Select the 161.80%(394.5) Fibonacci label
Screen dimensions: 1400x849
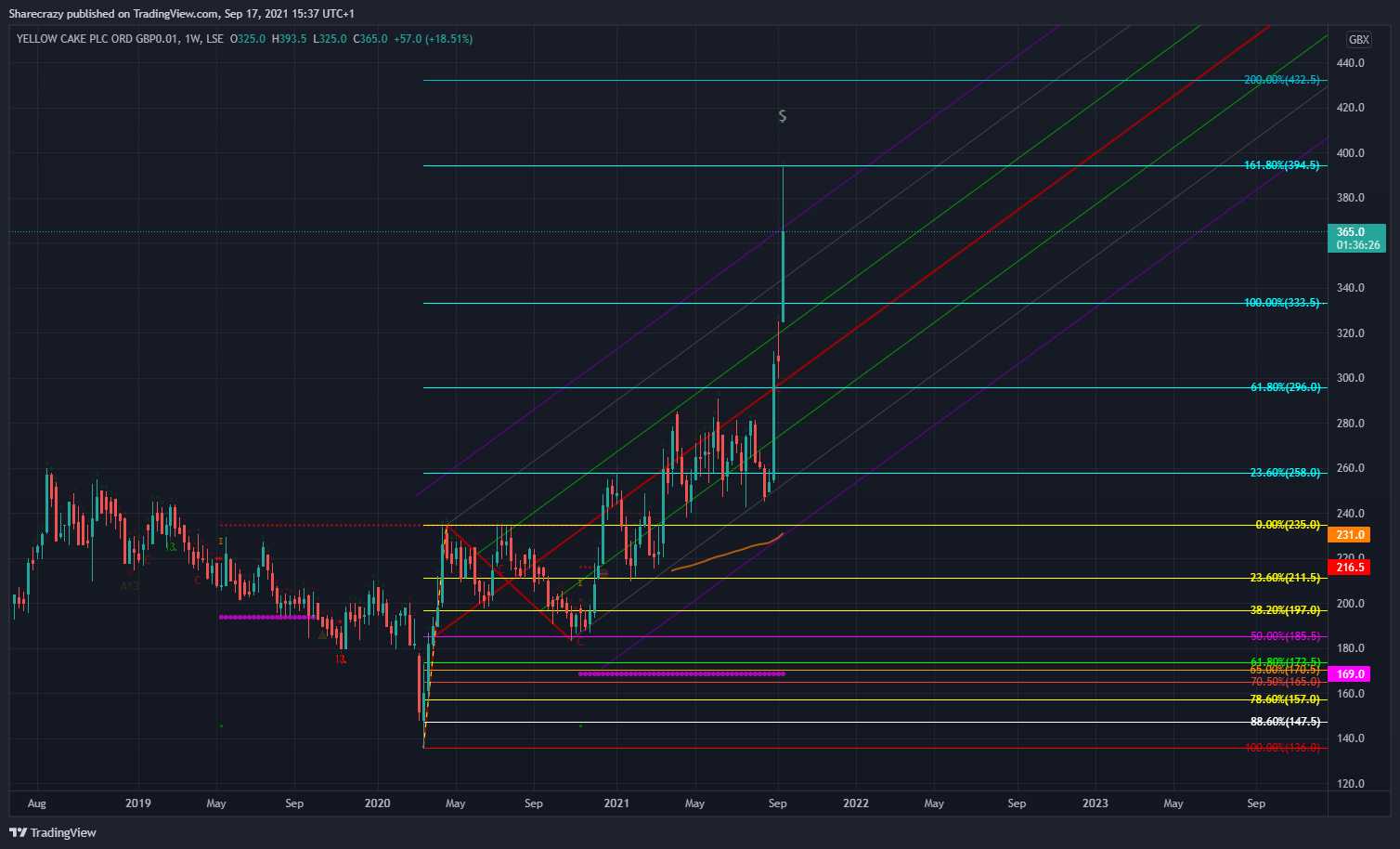1282,165
